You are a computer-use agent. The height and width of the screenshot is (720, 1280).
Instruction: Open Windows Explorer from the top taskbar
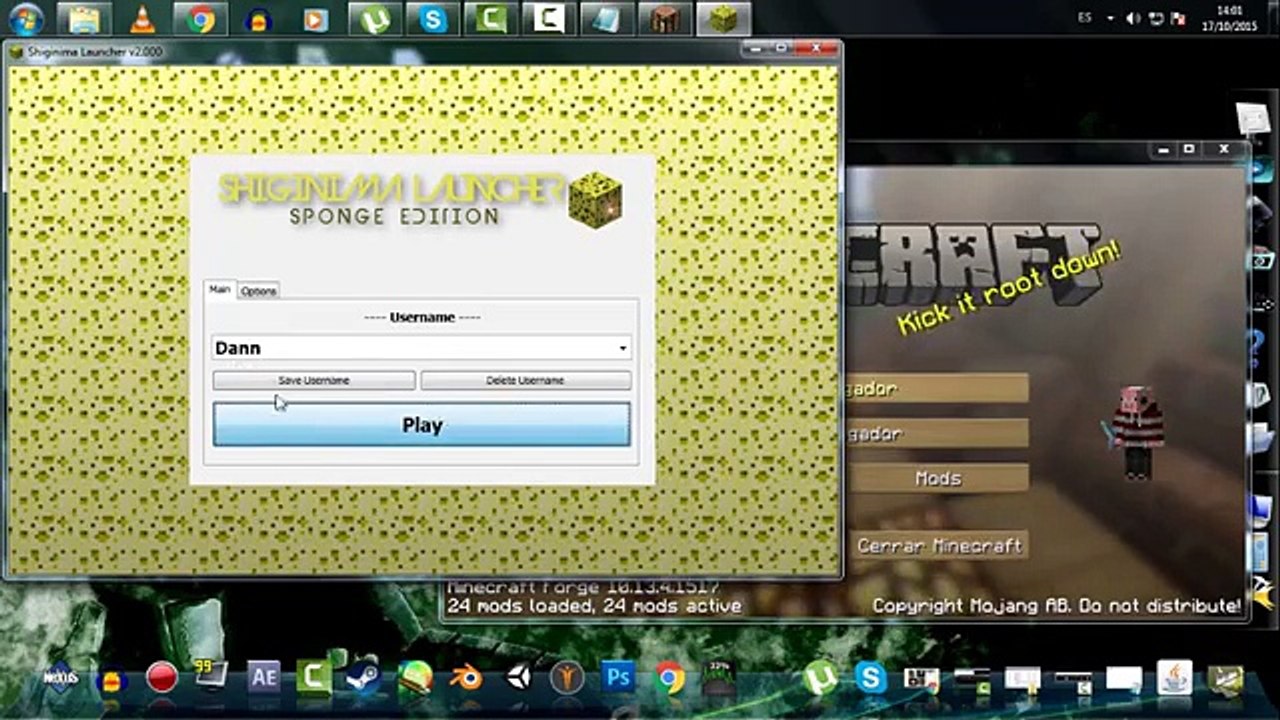pos(84,18)
